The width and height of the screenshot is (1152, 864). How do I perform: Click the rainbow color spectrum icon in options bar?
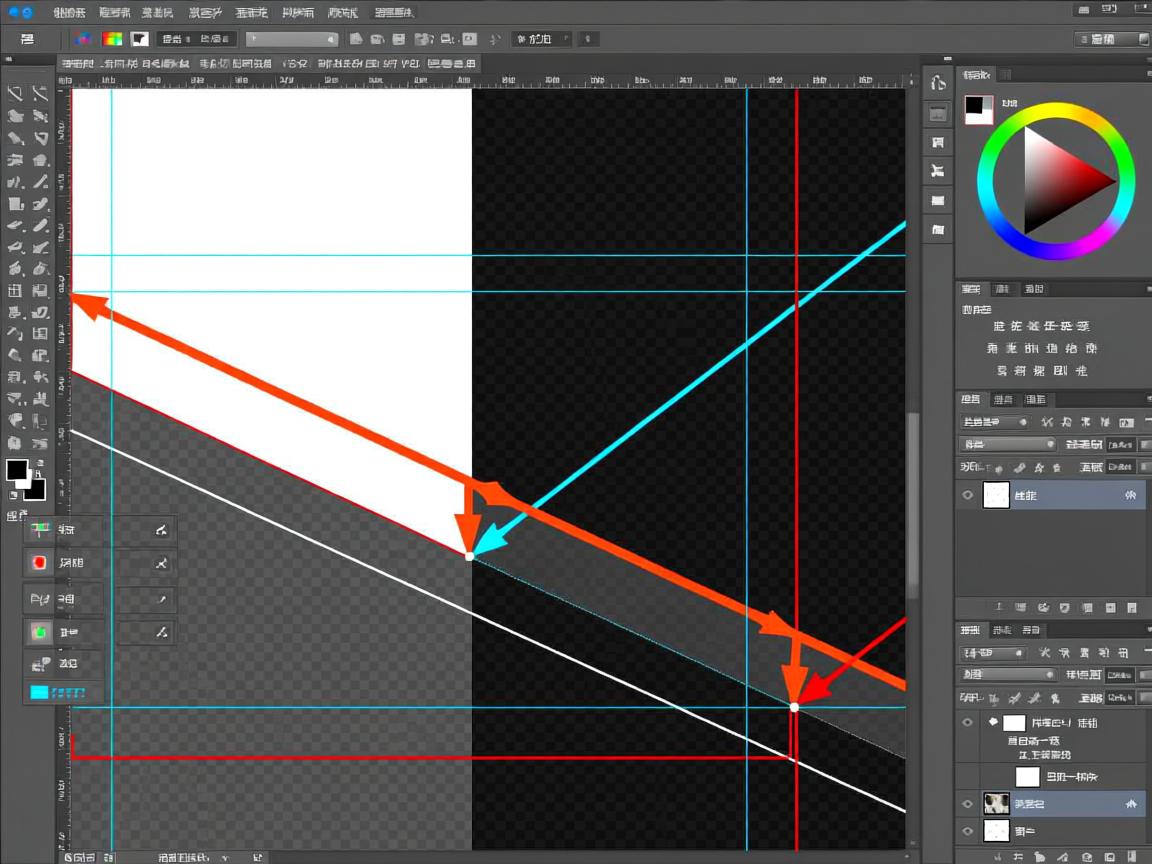113,39
